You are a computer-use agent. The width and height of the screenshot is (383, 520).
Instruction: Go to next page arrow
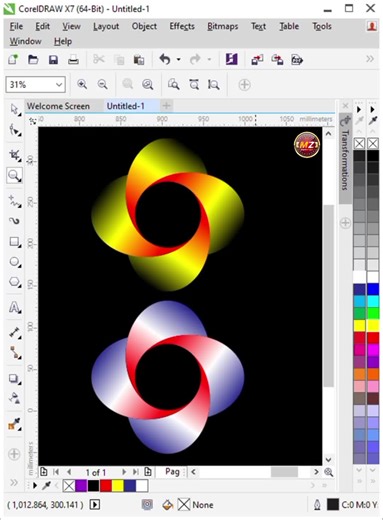tap(124, 472)
